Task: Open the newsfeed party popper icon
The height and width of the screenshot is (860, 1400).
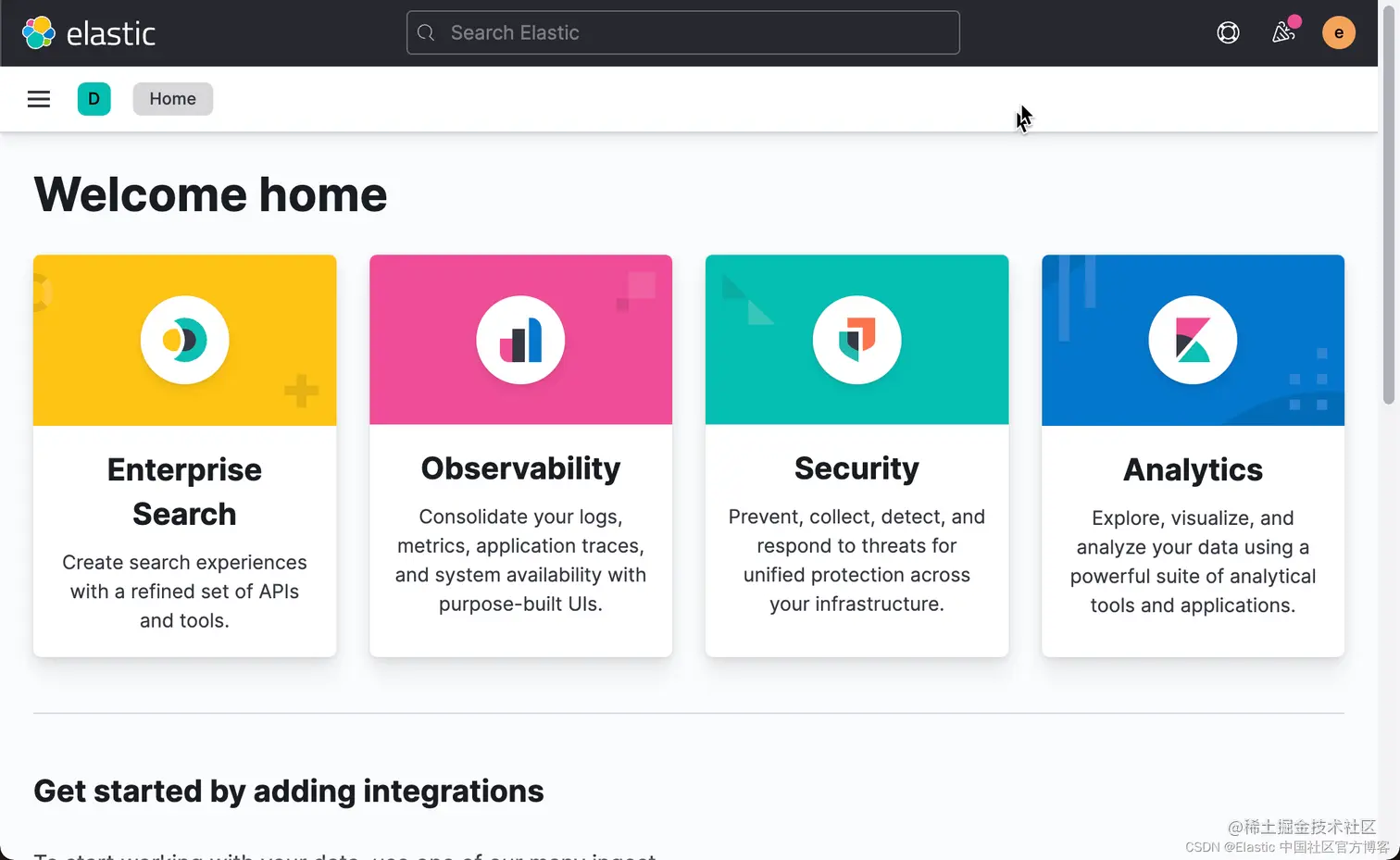Action: (x=1283, y=31)
